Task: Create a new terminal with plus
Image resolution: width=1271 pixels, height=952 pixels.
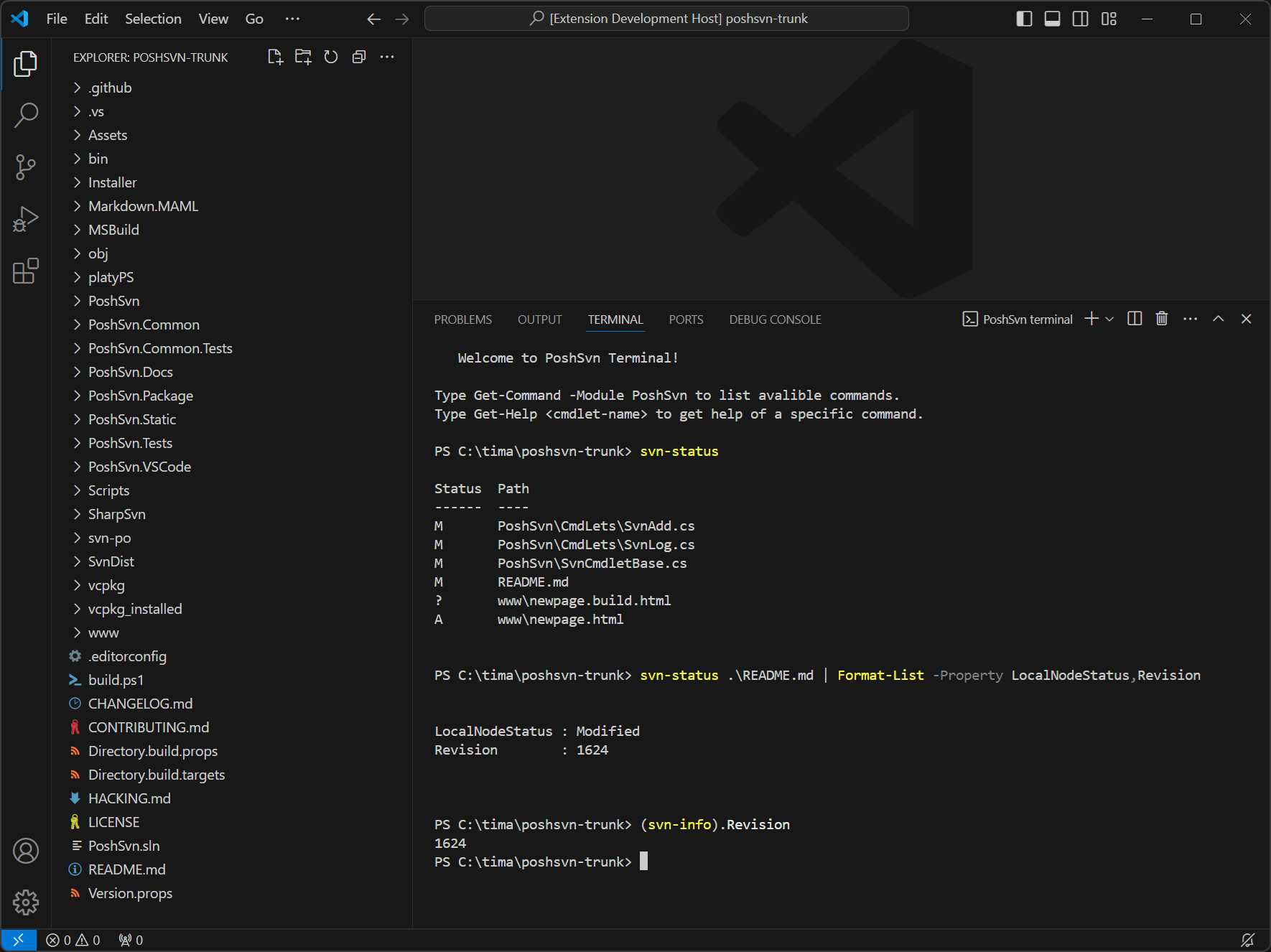Action: 1091,319
